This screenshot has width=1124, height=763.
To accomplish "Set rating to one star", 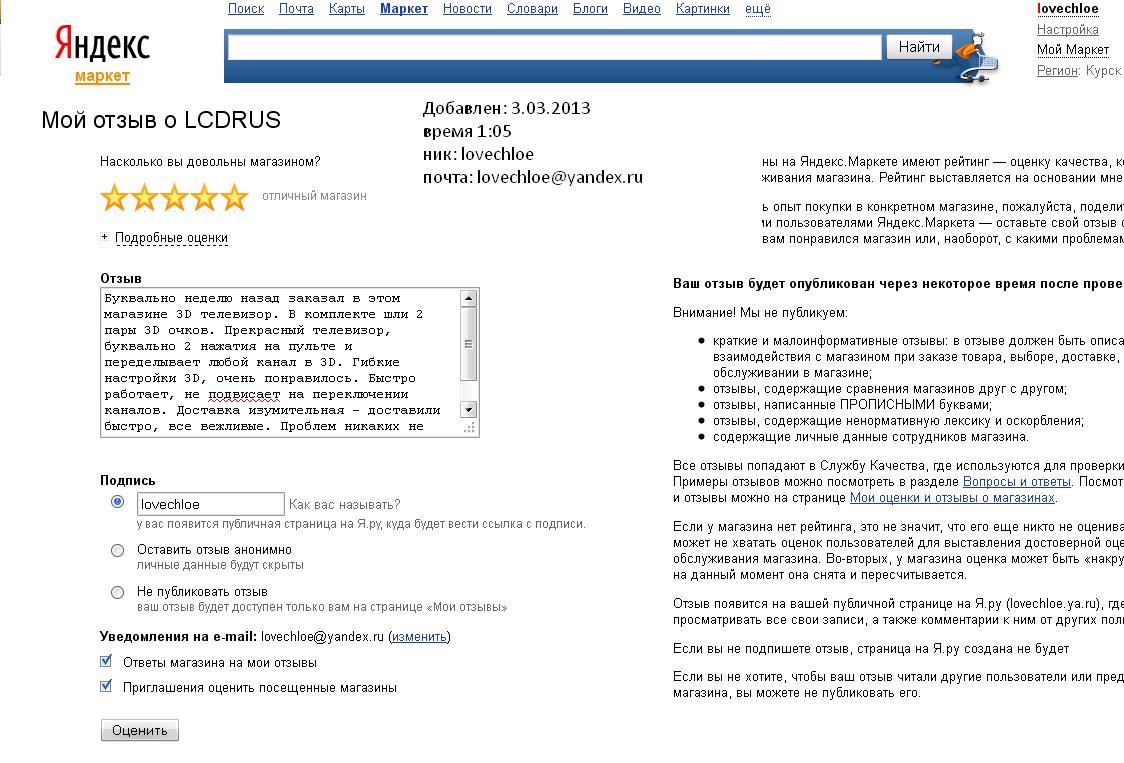I will [115, 197].
